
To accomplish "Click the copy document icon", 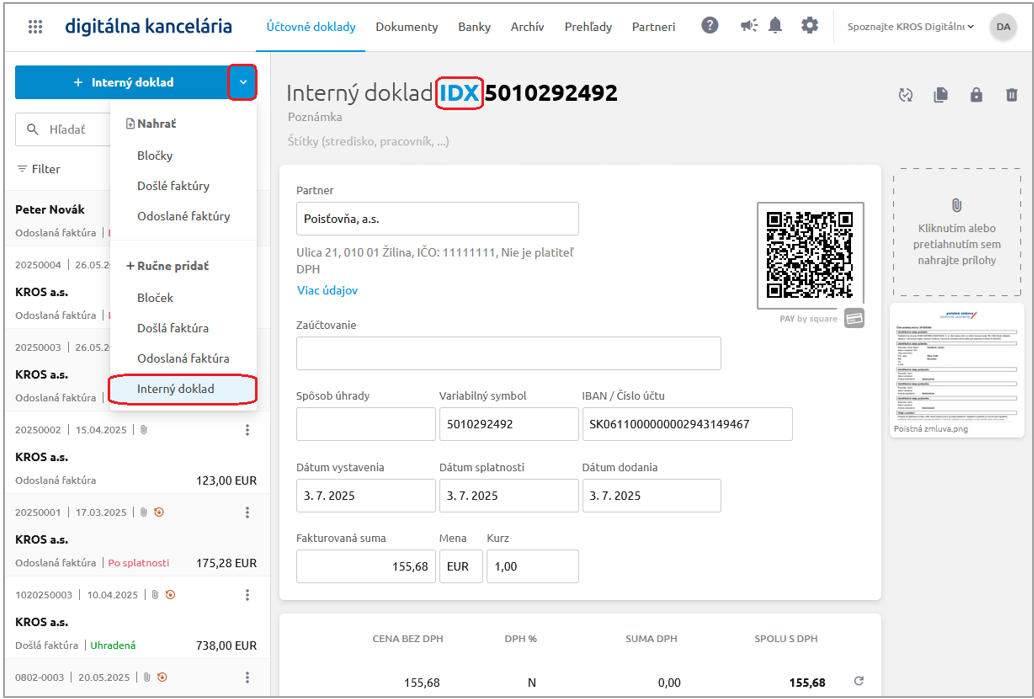I will tap(941, 95).
